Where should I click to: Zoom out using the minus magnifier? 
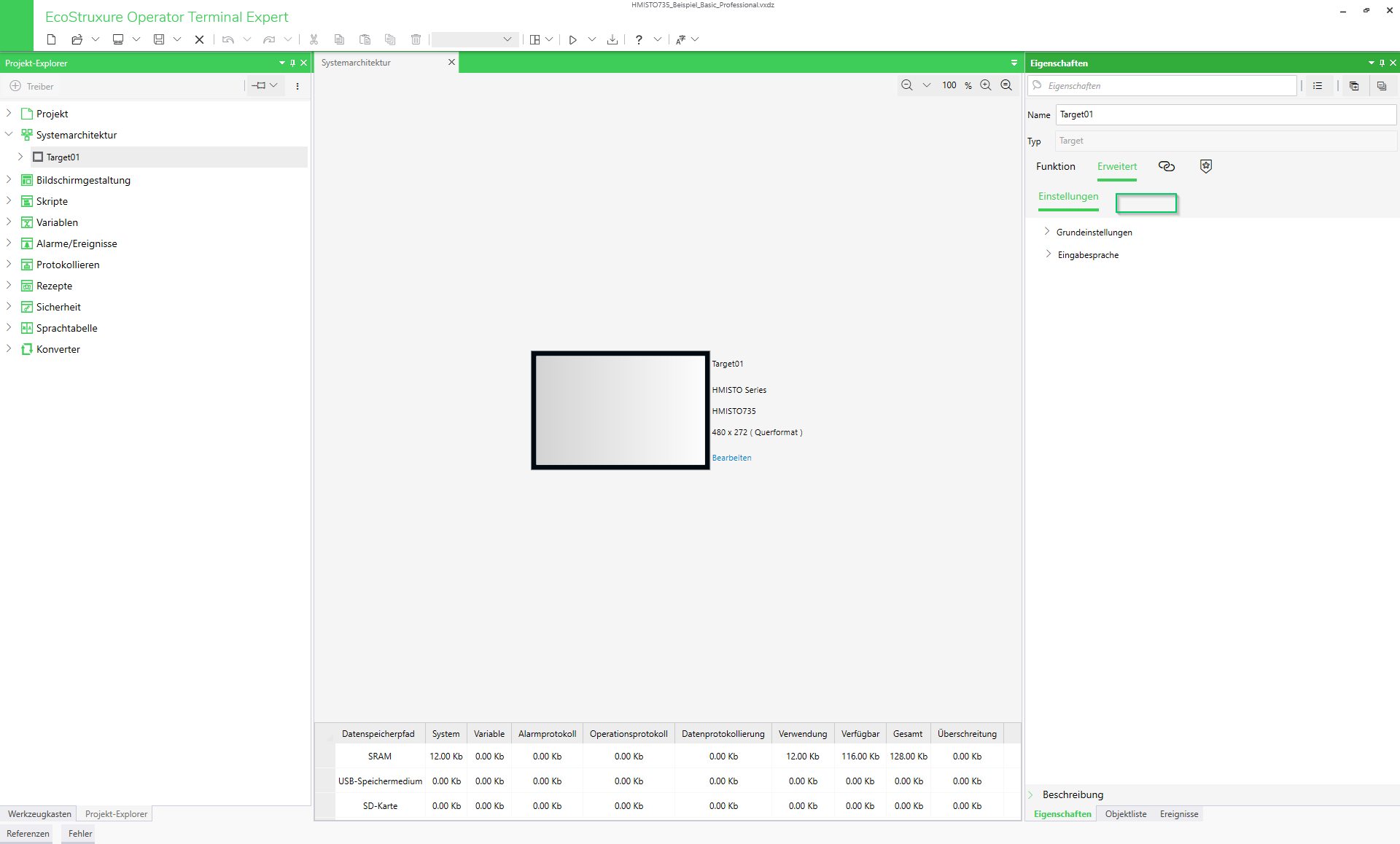click(906, 85)
